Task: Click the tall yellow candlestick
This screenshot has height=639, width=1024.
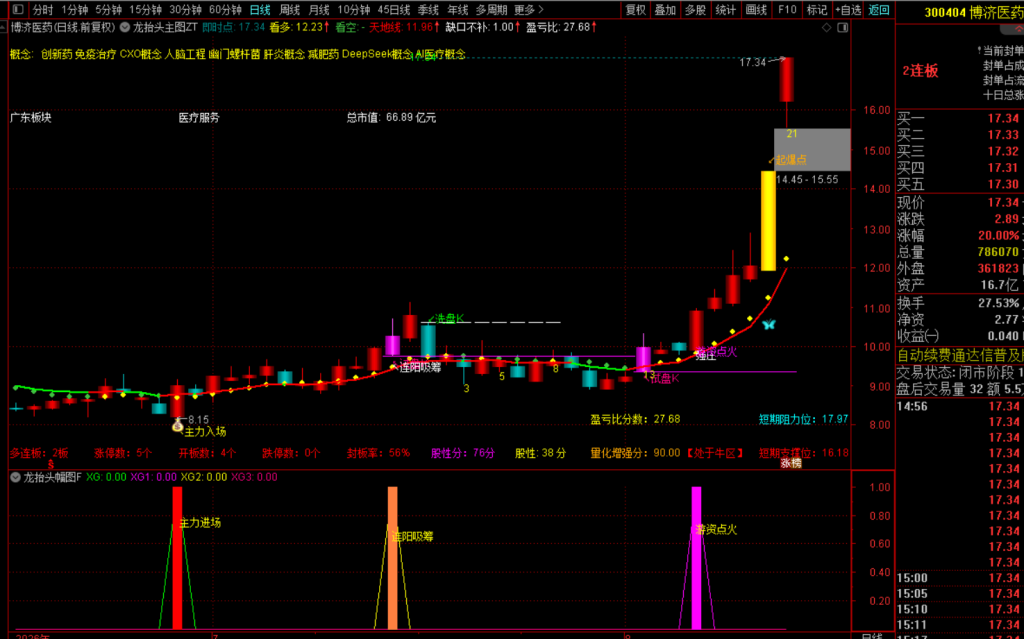Action: 769,221
